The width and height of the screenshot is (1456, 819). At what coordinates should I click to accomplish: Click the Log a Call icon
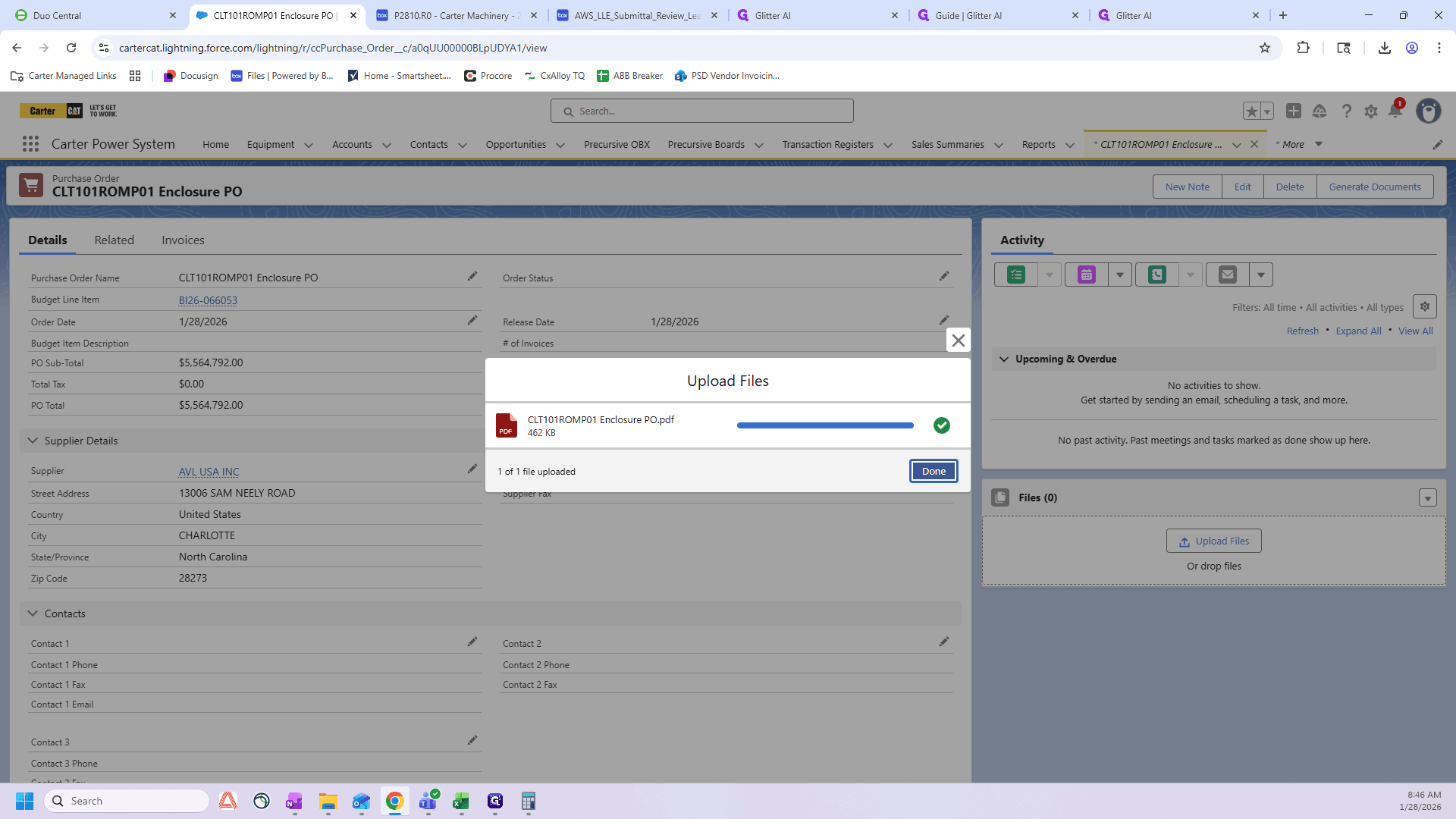1157,275
